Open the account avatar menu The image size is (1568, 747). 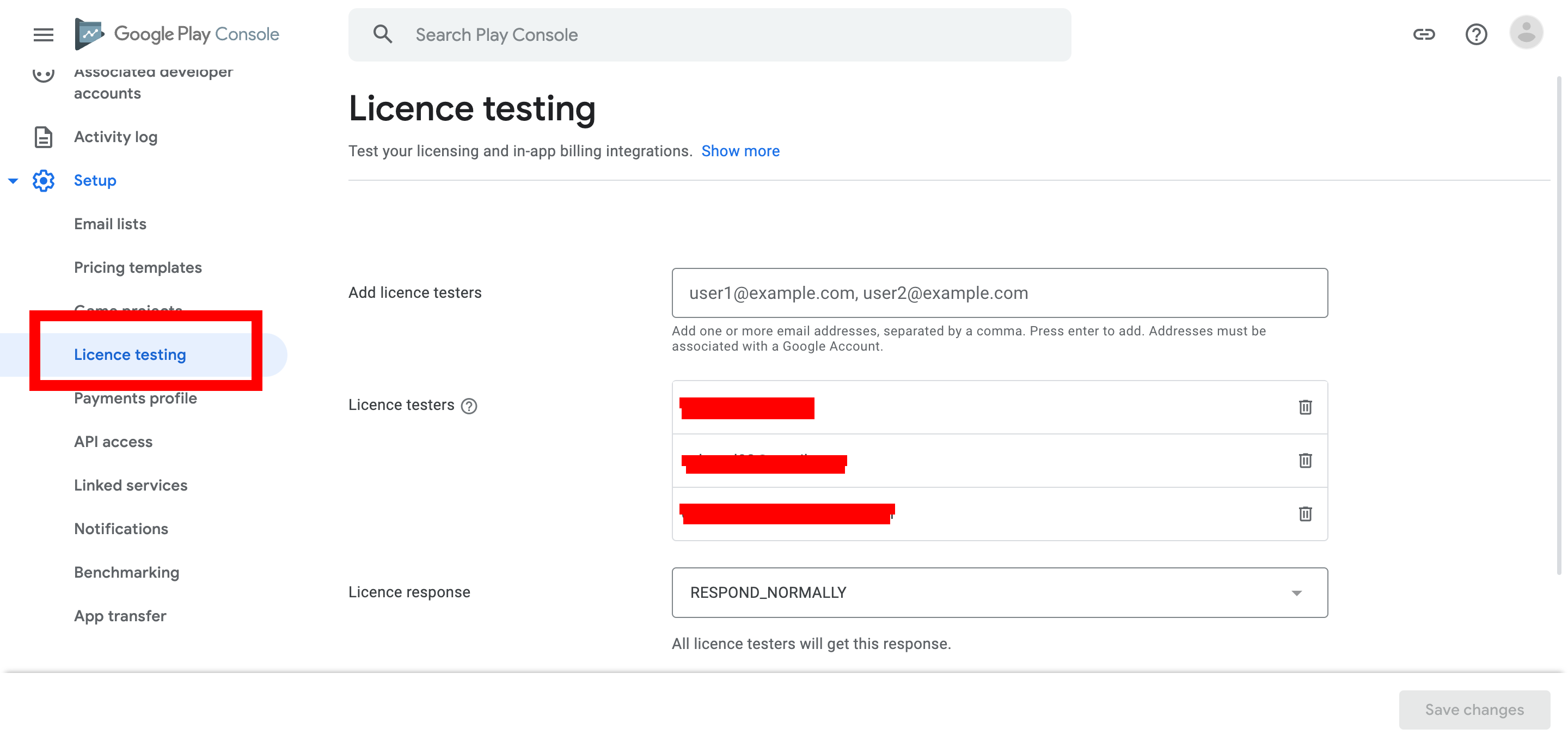(1526, 33)
